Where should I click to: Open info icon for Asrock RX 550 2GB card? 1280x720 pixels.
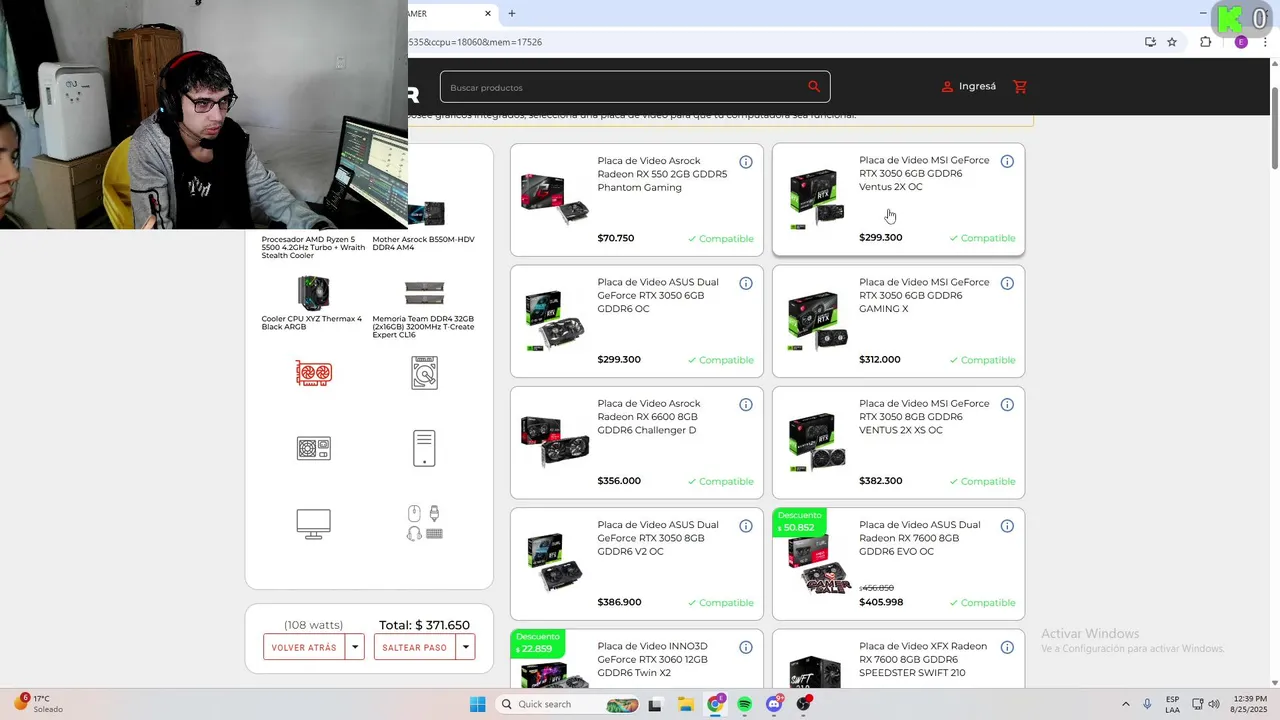[x=746, y=162]
